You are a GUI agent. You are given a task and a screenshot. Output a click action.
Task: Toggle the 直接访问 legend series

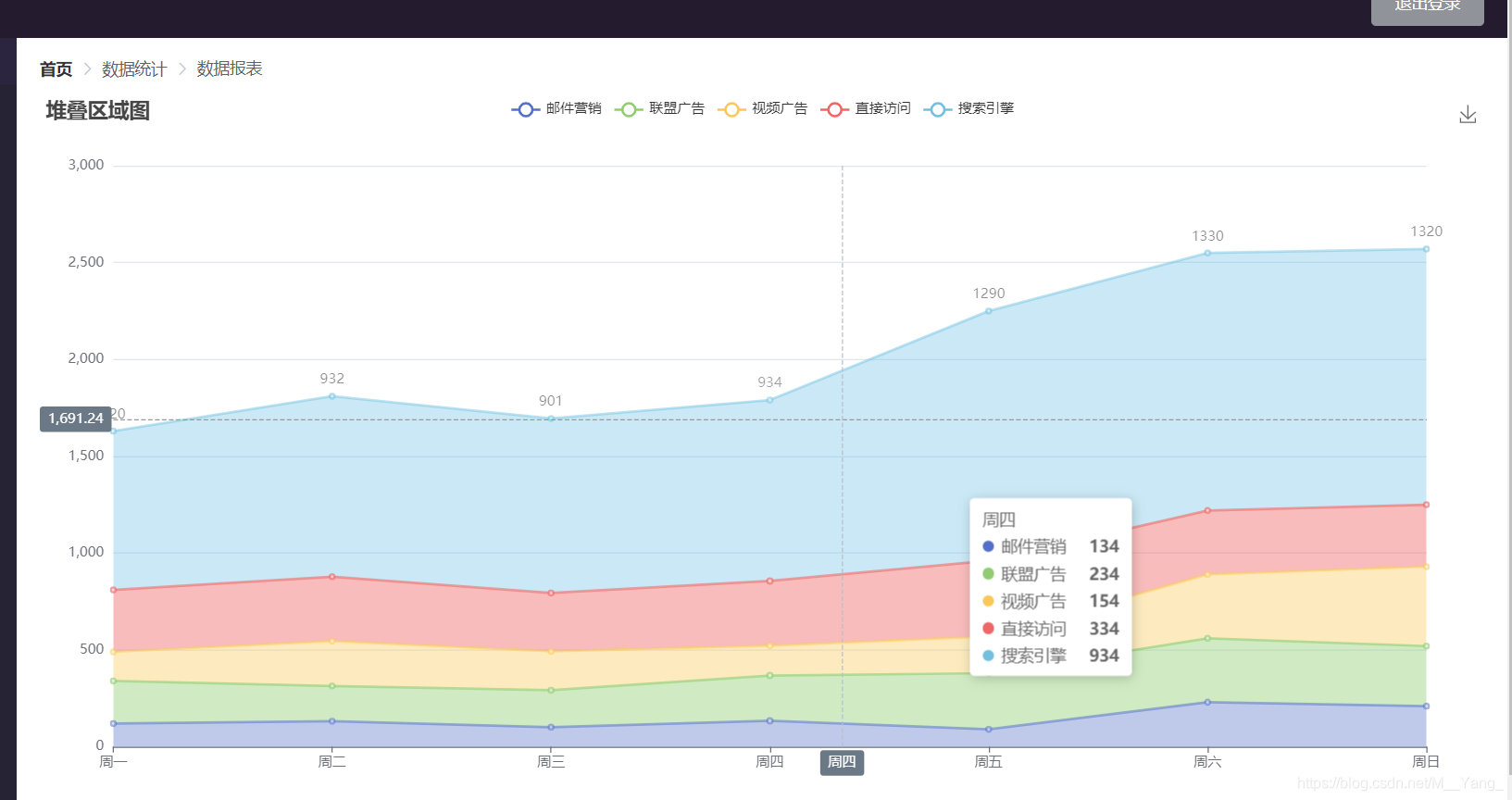pos(866,109)
